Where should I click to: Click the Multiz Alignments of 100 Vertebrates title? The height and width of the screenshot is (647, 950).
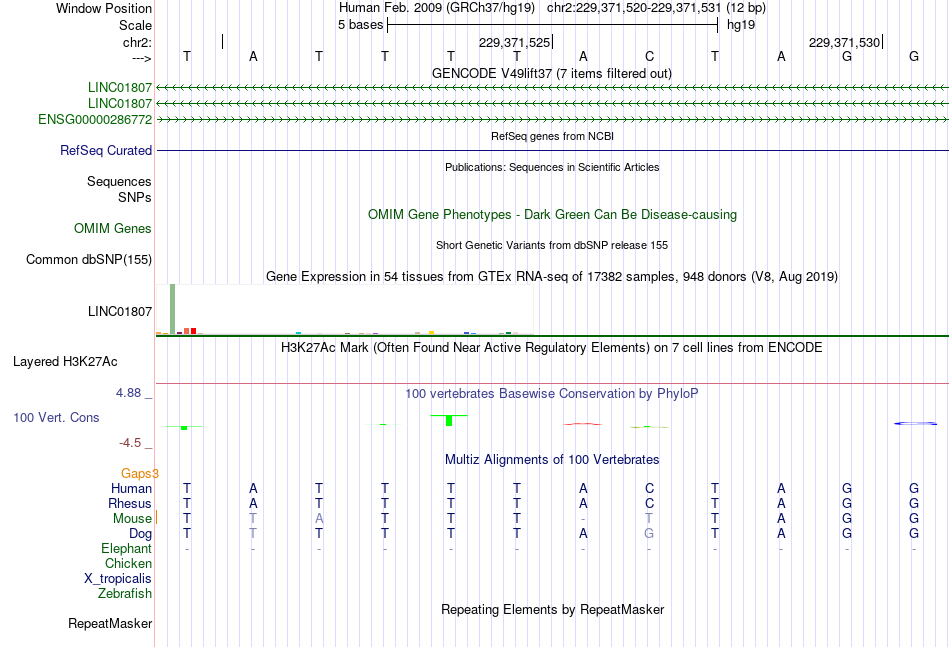552,460
